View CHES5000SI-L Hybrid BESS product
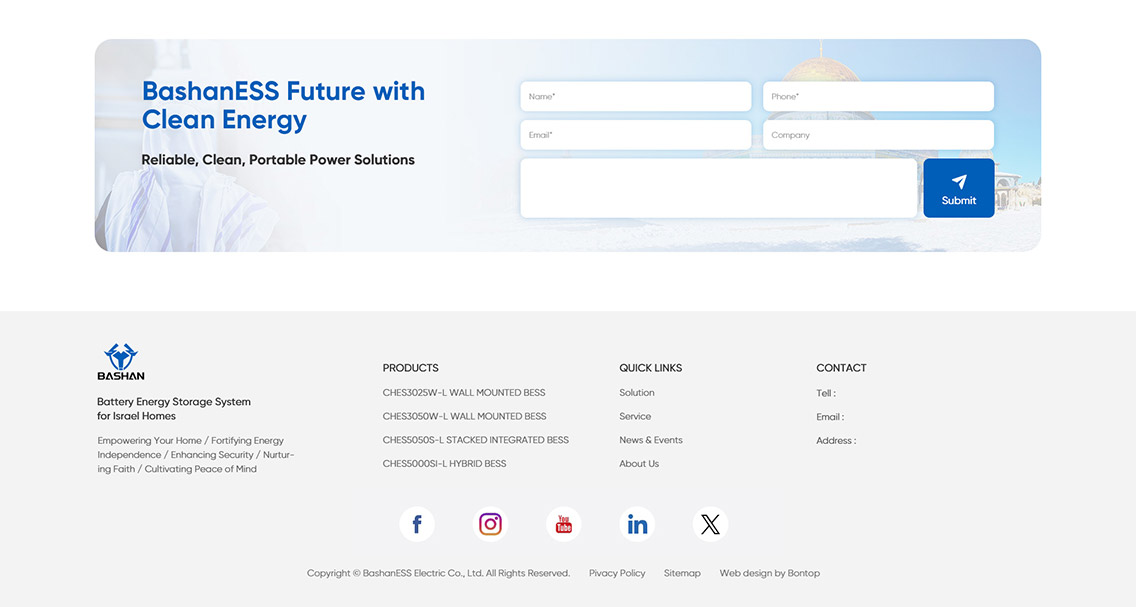 coord(444,464)
